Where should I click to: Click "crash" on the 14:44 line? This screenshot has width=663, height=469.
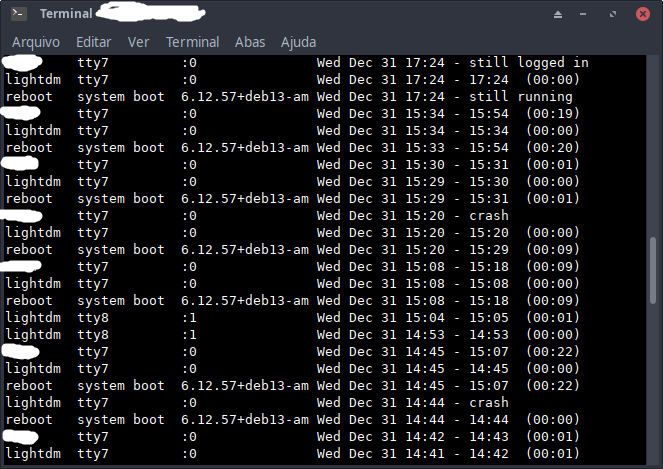[x=488, y=403]
